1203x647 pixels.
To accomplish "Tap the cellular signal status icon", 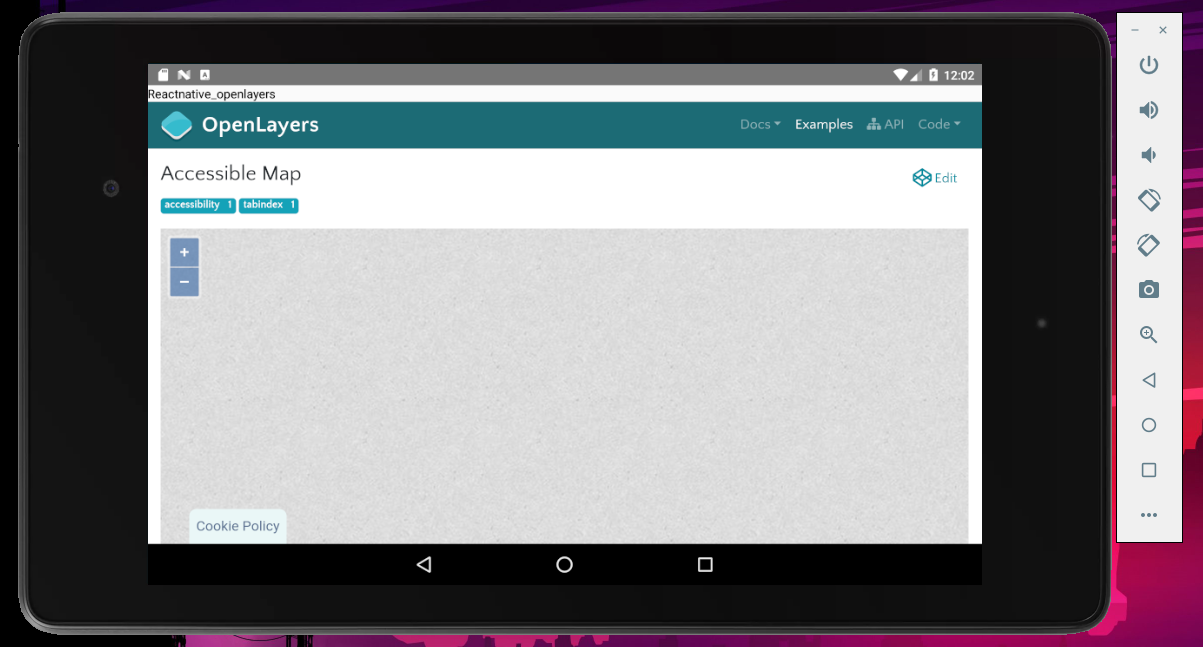I will pyautogui.click(x=918, y=75).
